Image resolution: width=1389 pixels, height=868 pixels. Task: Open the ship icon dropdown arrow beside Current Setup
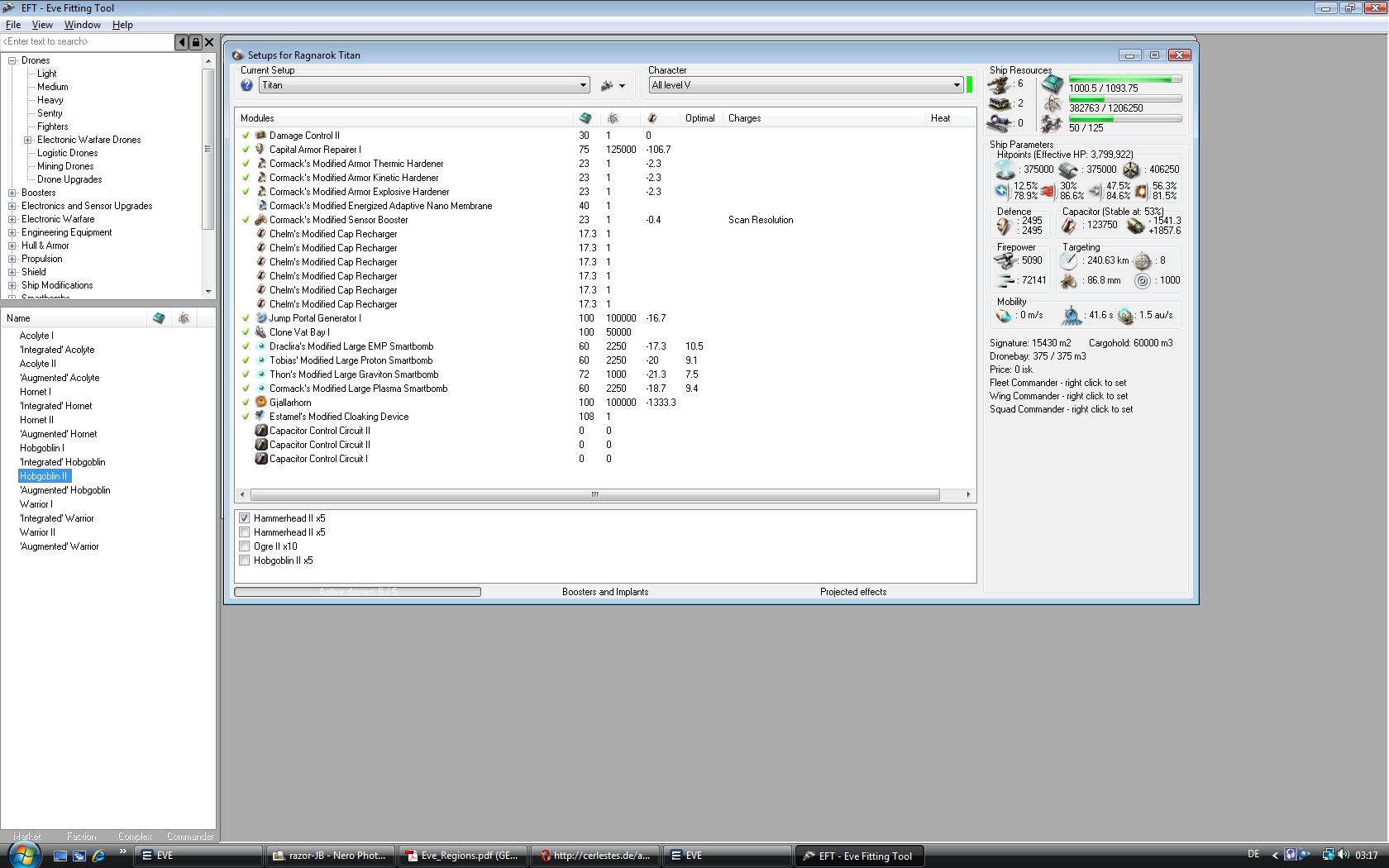click(x=622, y=85)
